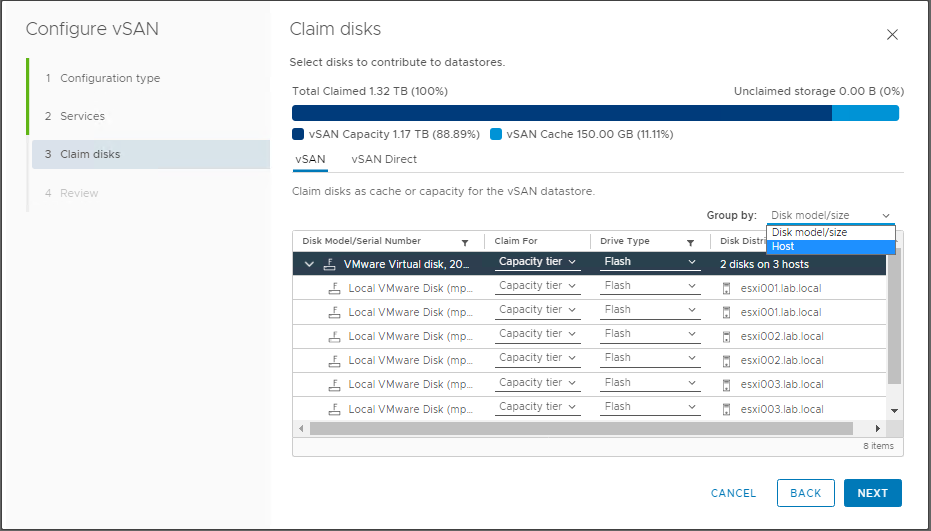Image resolution: width=931 pixels, height=531 pixels.
Task: Click the NEXT button
Action: (873, 493)
